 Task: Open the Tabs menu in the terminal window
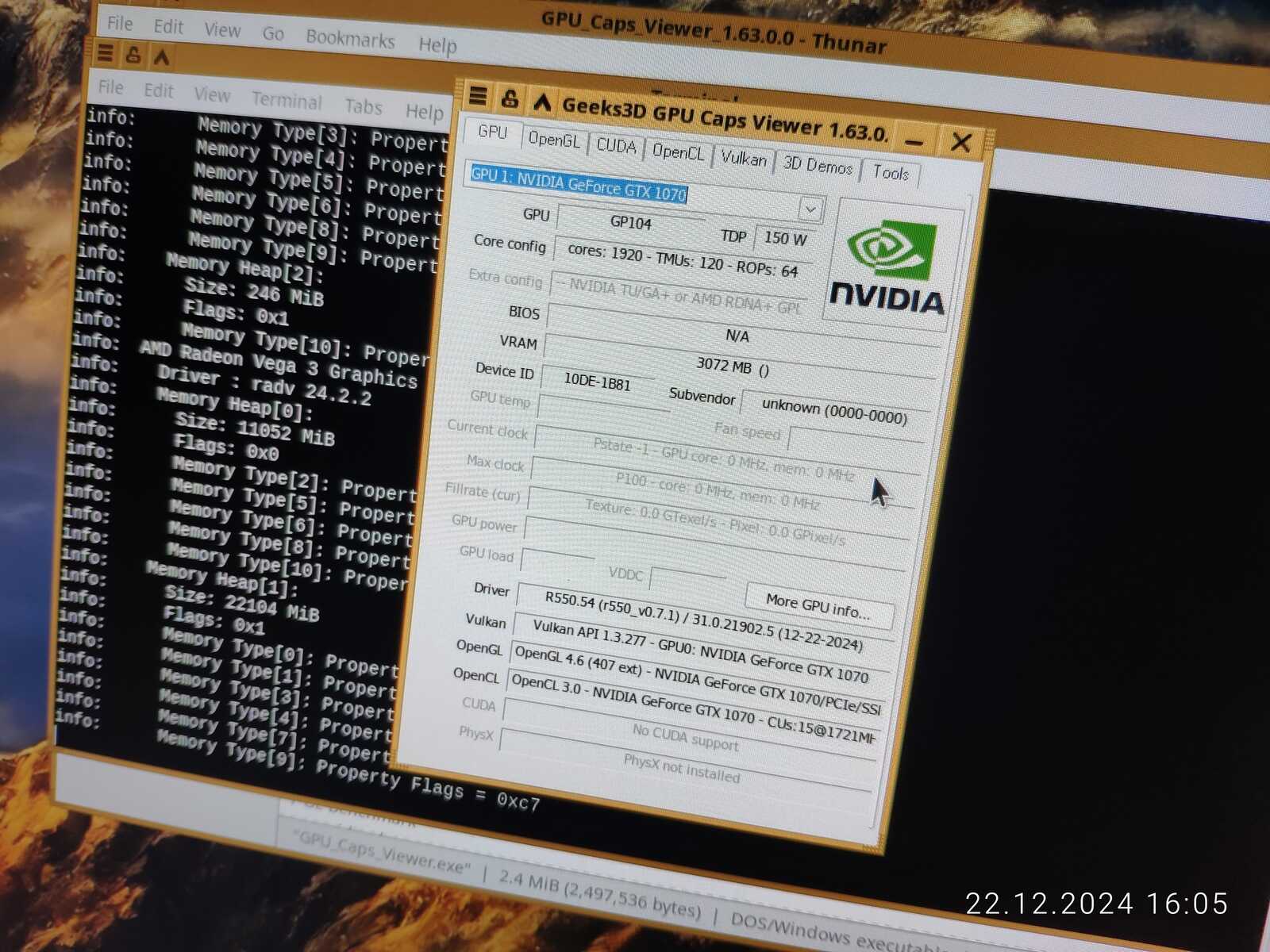(x=363, y=106)
